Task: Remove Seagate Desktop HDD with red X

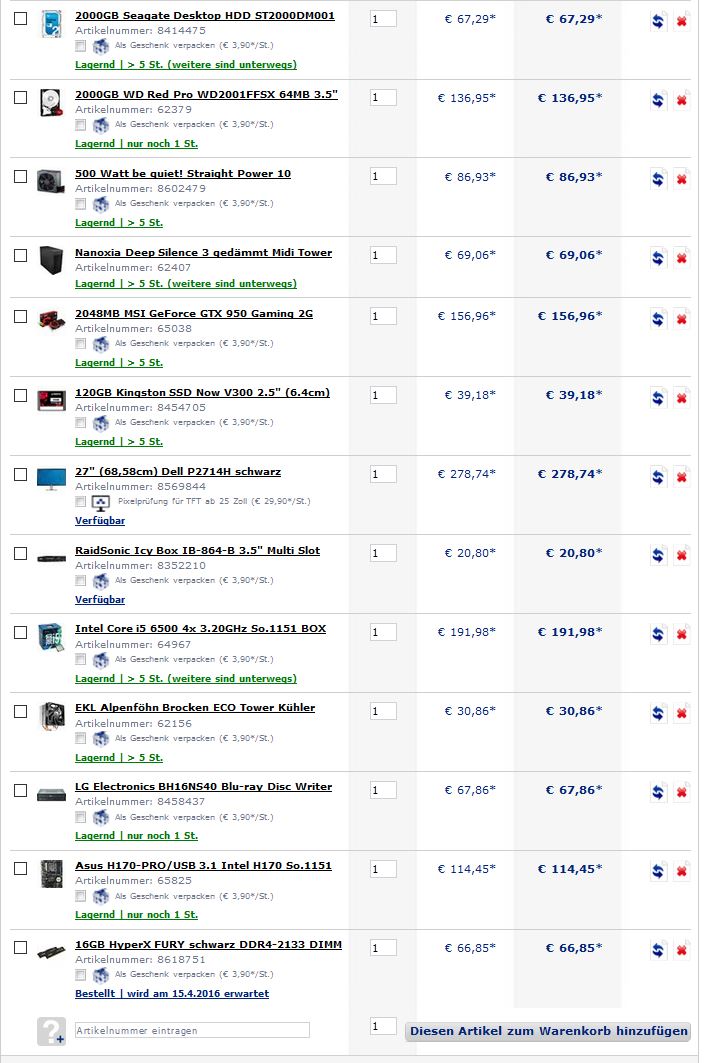Action: (x=682, y=21)
